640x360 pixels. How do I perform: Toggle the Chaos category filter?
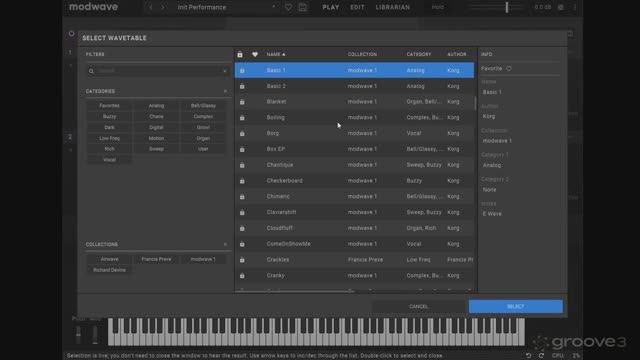click(156, 117)
